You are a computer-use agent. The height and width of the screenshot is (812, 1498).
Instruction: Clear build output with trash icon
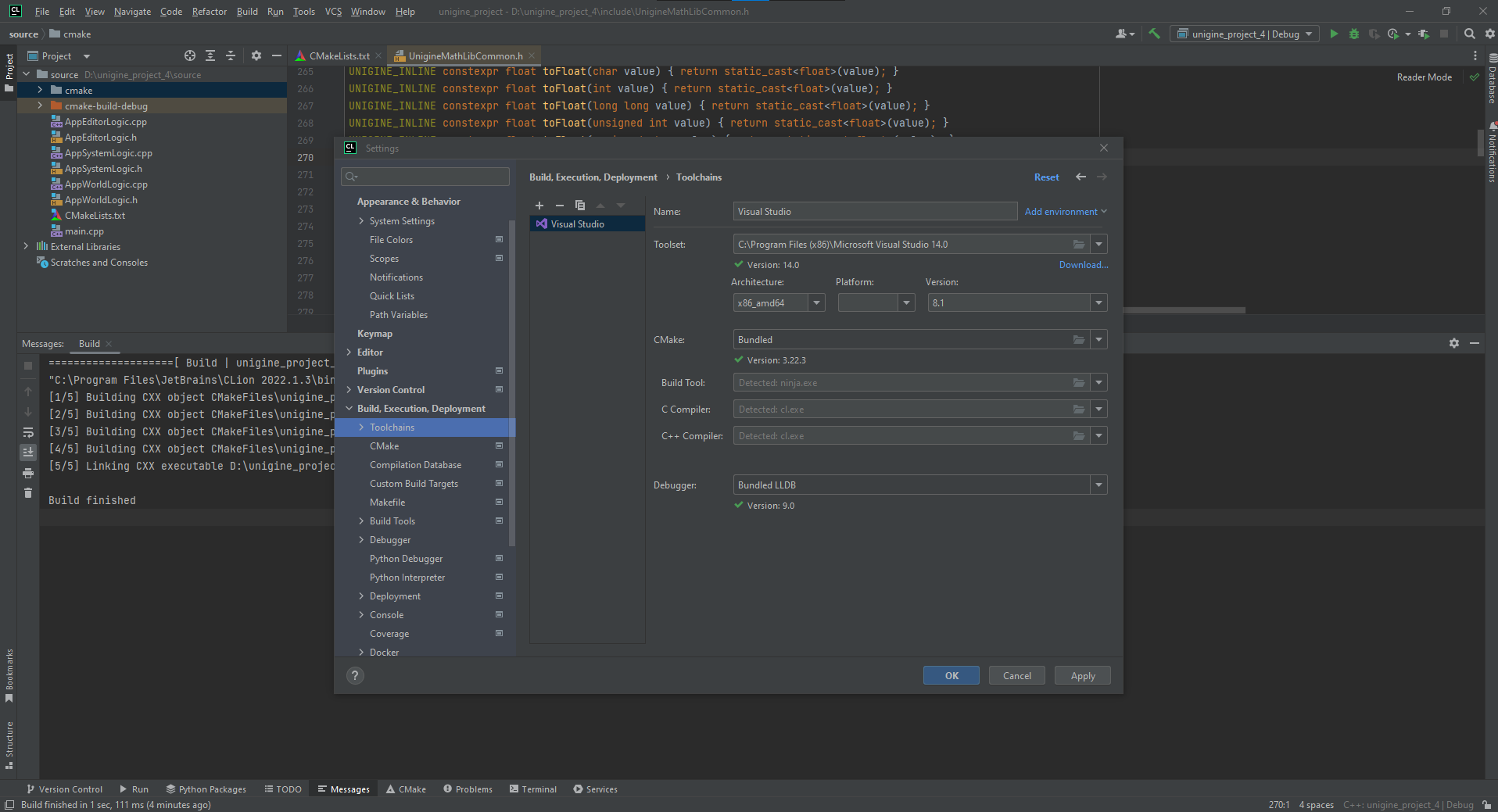(28, 493)
